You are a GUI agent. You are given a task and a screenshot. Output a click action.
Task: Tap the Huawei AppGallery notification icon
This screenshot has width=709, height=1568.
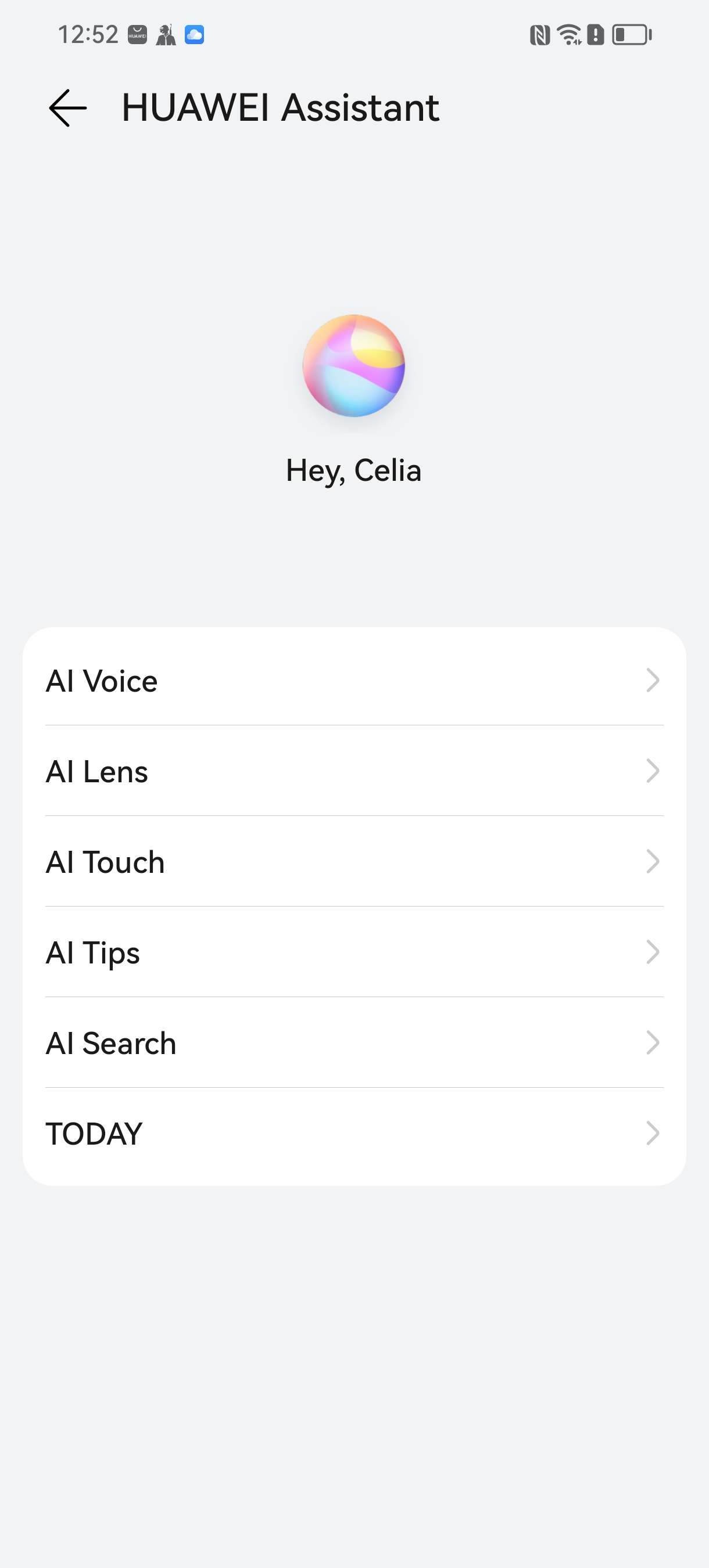coord(137,35)
